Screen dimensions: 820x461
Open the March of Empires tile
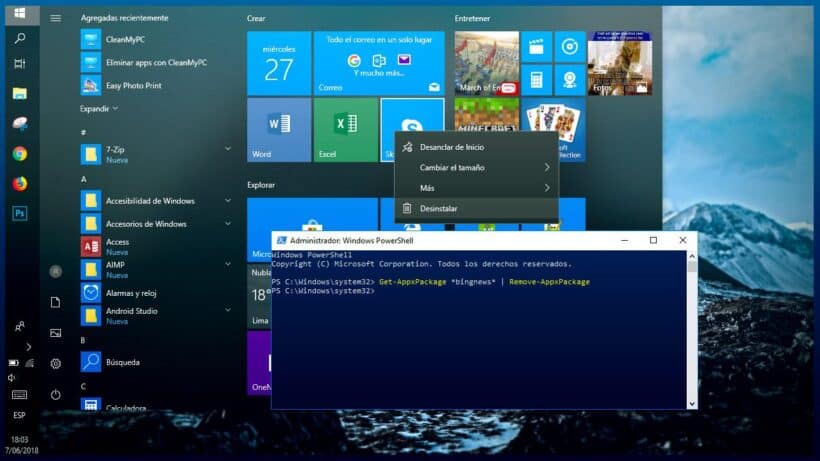click(x=486, y=63)
